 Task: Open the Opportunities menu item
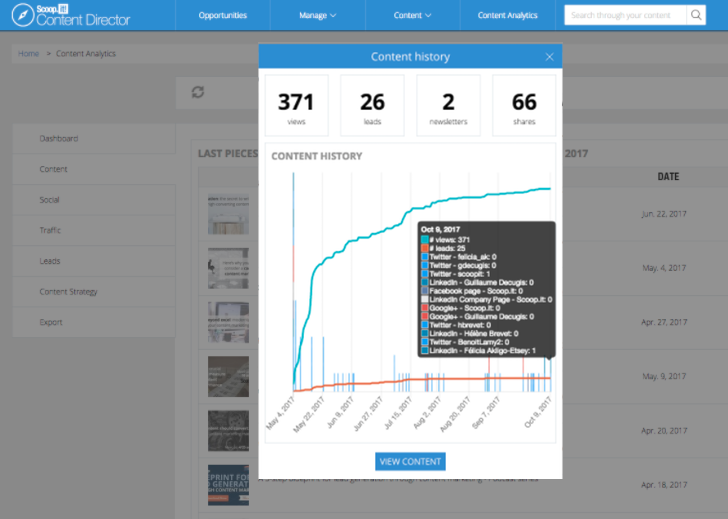point(223,16)
